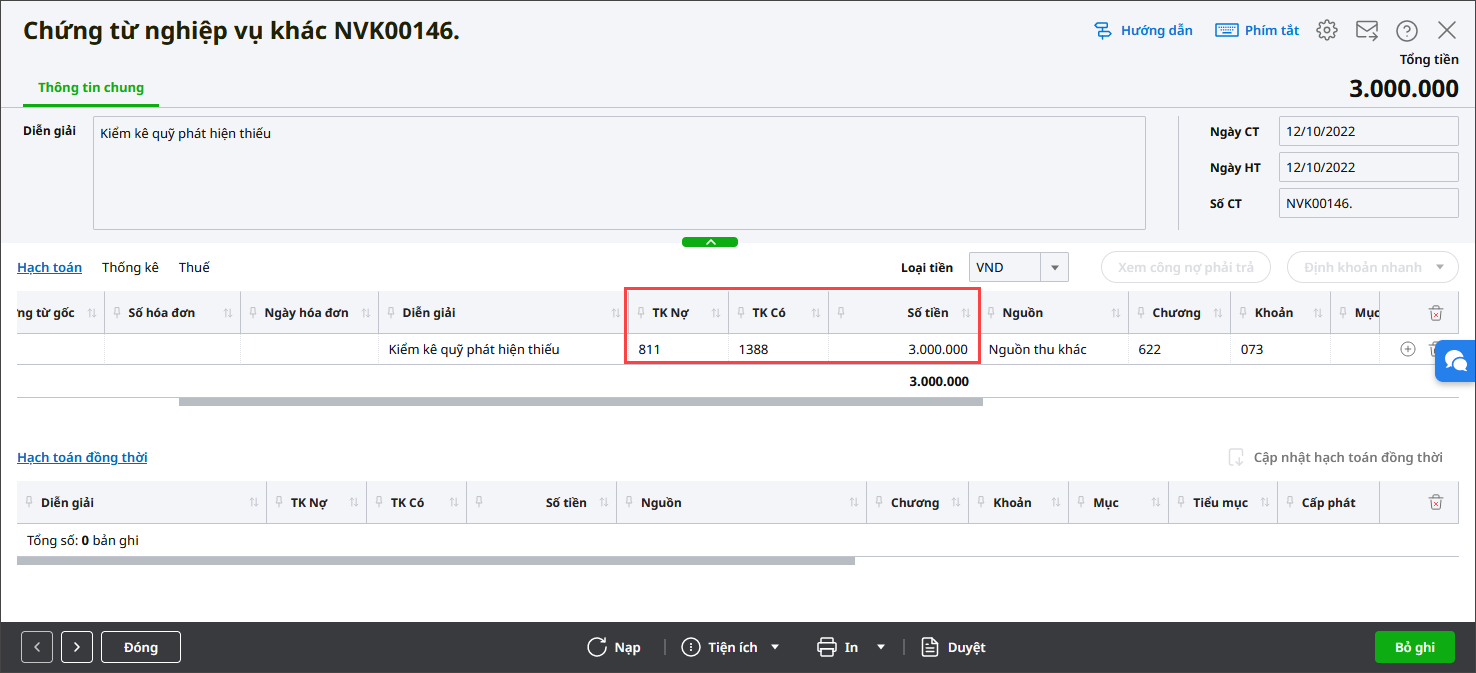Click trash icon in Hạch toán header
Image resolution: width=1476 pixels, height=673 pixels.
[1436, 313]
